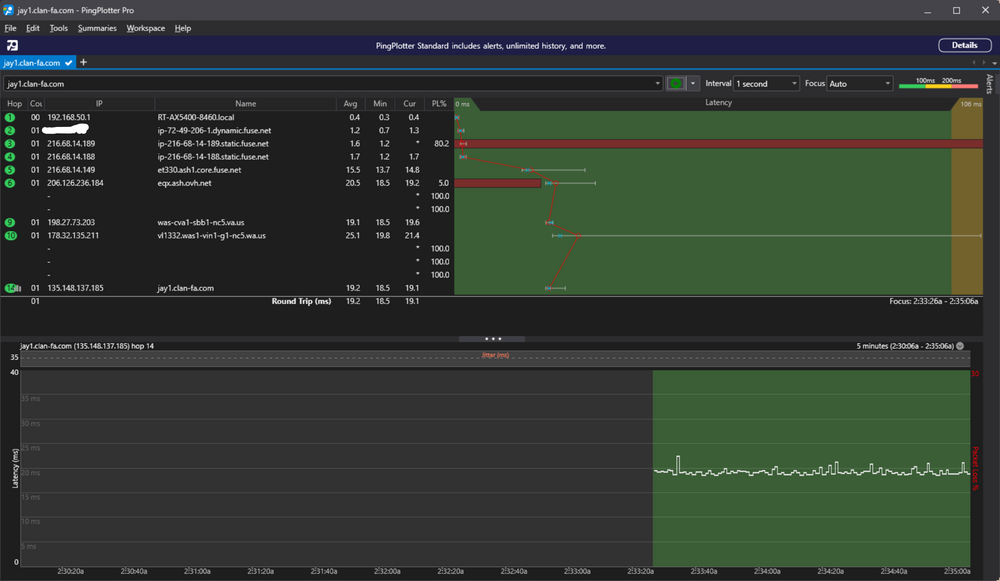Click the final hop 14 graph icon

pos(13,288)
